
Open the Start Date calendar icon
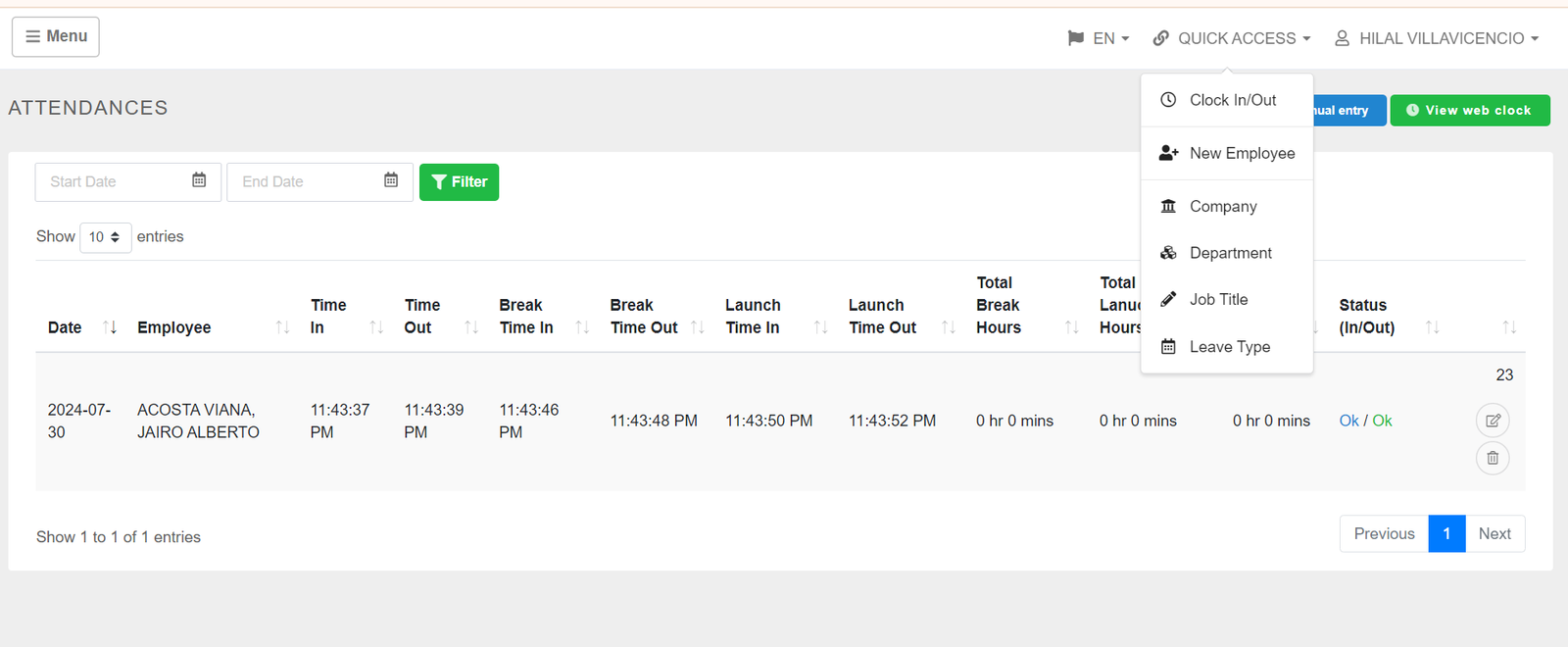click(199, 180)
